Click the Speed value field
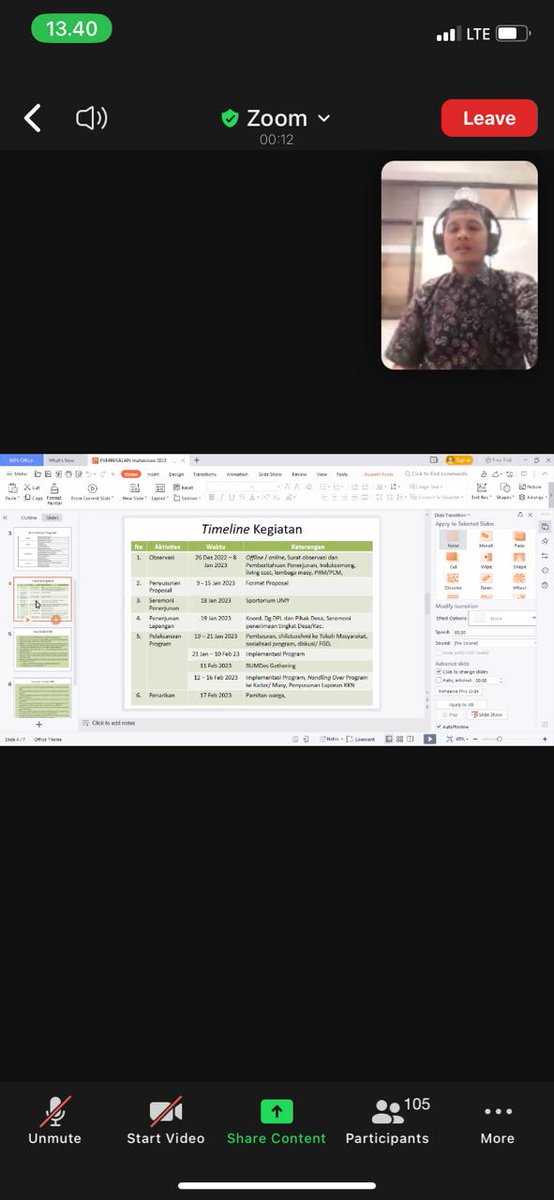The image size is (554, 1200). (x=494, y=632)
